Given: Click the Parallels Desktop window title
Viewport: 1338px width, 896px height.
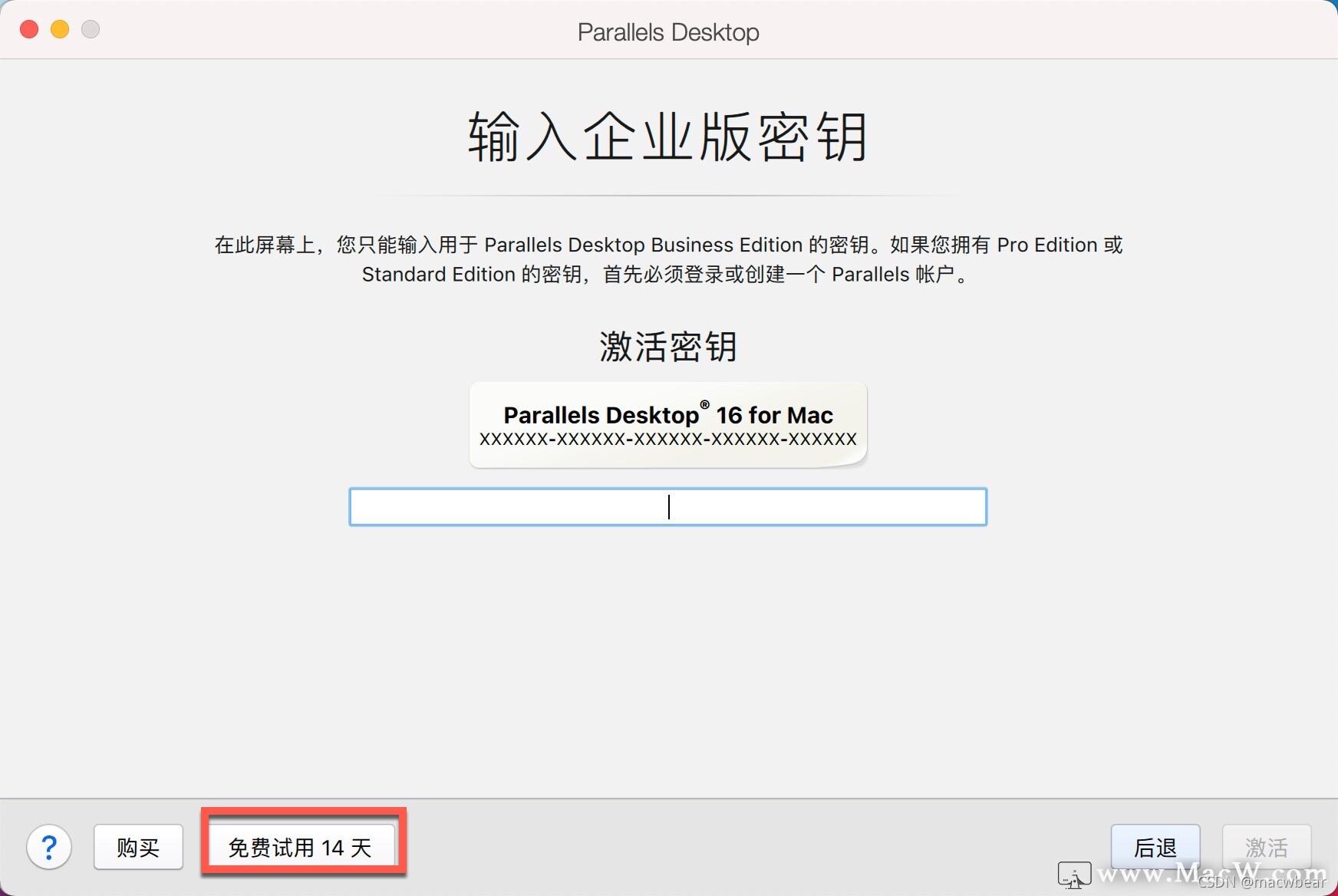Looking at the screenshot, I should [668, 32].
